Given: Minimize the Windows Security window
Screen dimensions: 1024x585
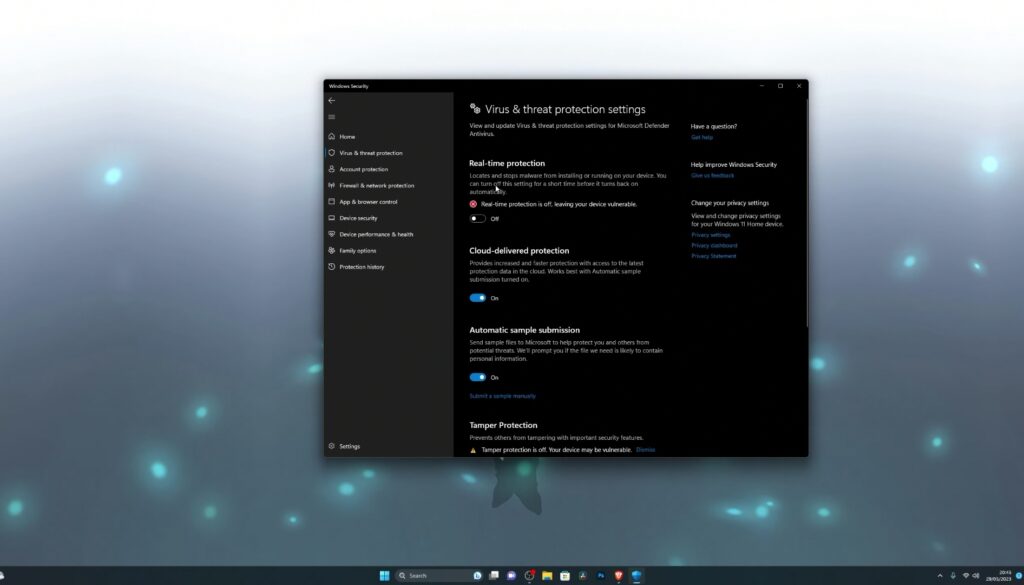Looking at the screenshot, I should (x=761, y=86).
